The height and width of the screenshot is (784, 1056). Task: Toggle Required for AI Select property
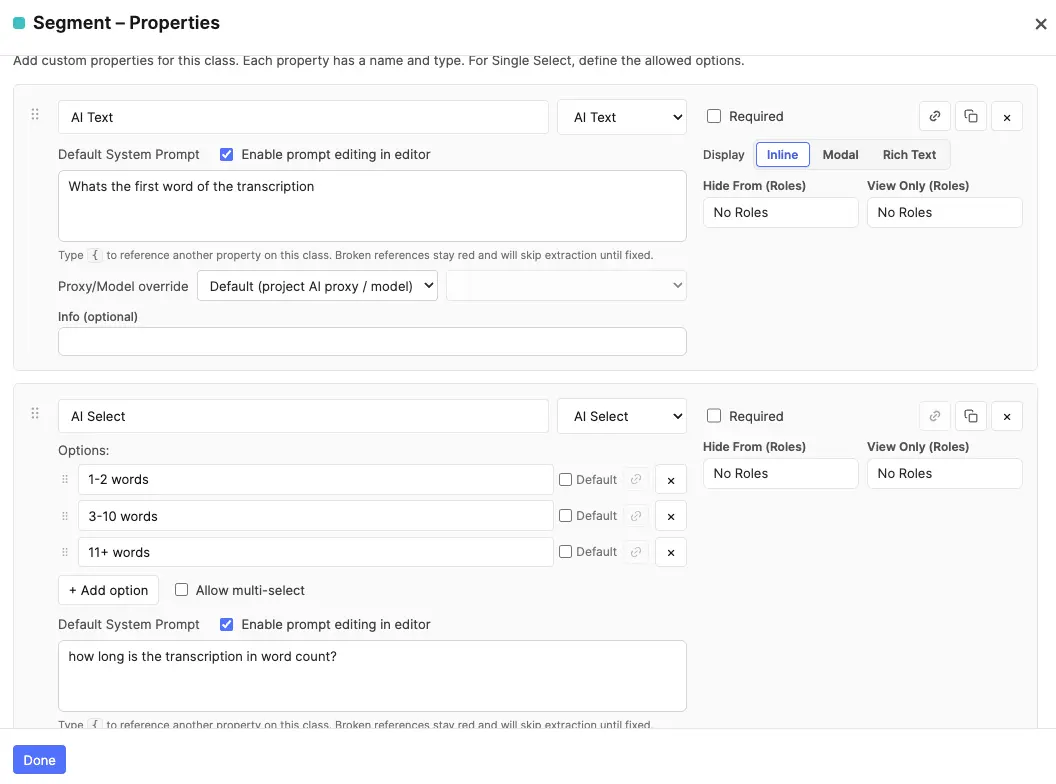714,416
